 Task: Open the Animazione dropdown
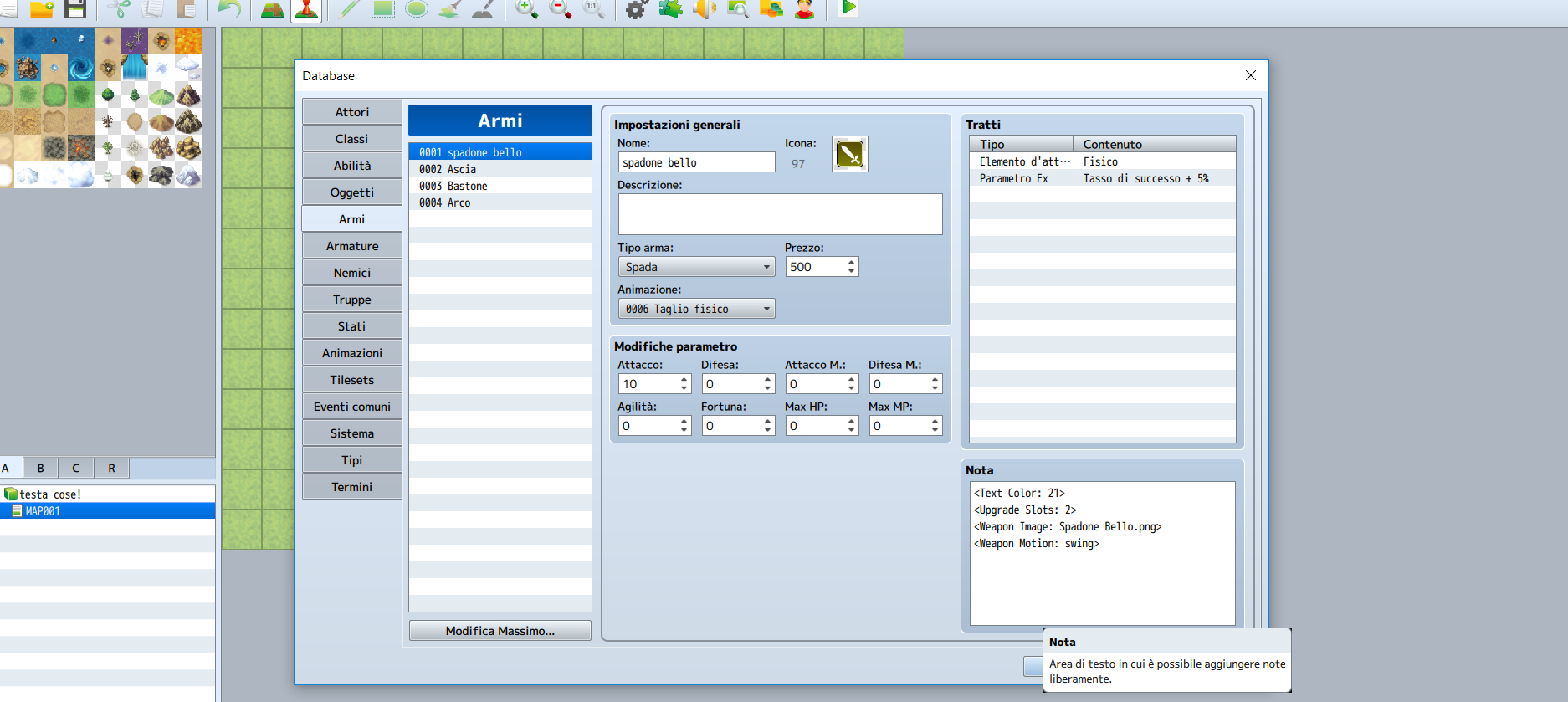pyautogui.click(x=696, y=309)
